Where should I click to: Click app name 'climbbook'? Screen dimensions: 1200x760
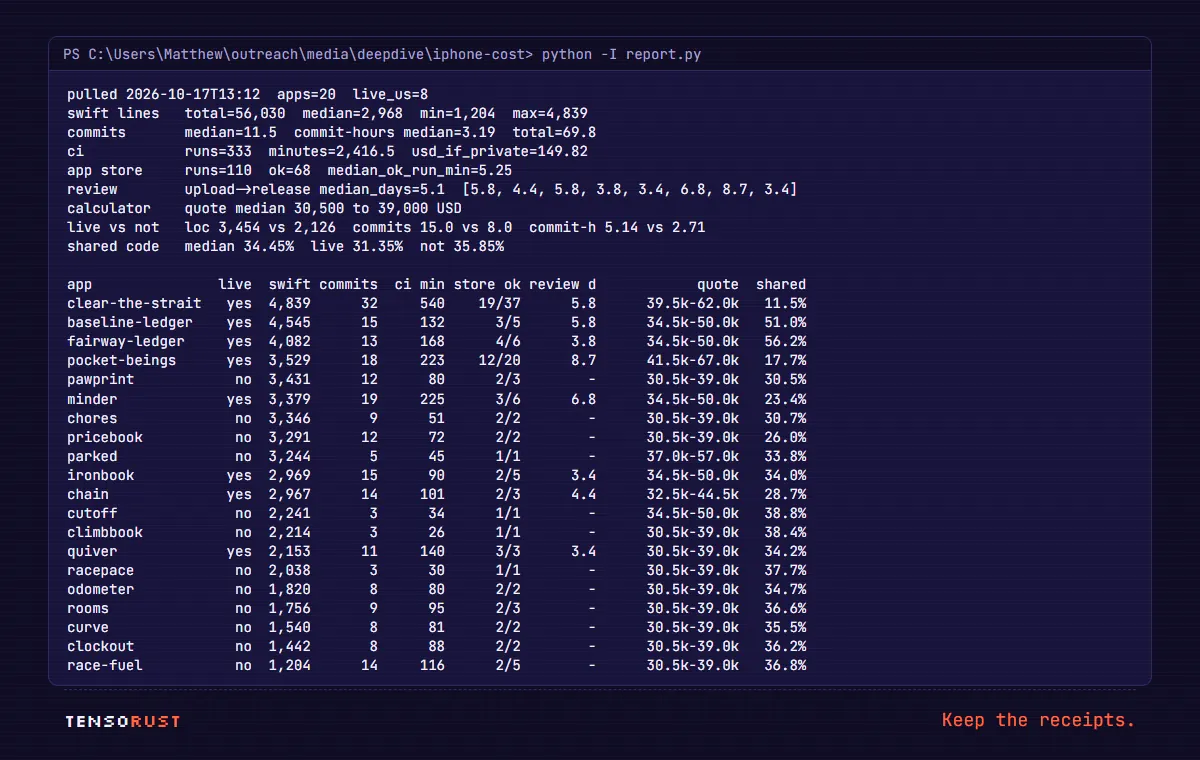(x=105, y=532)
